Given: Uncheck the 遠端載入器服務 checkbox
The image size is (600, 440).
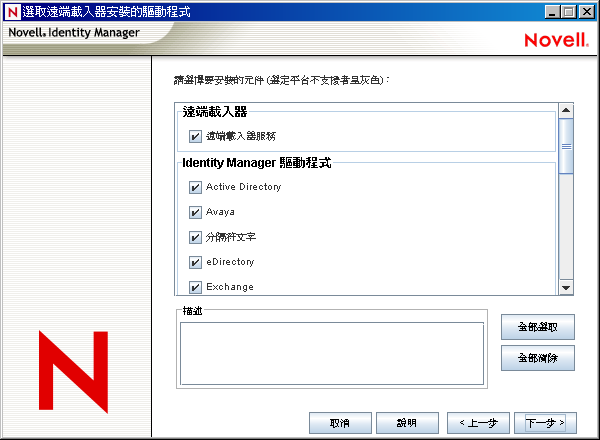Looking at the screenshot, I should [x=195, y=136].
